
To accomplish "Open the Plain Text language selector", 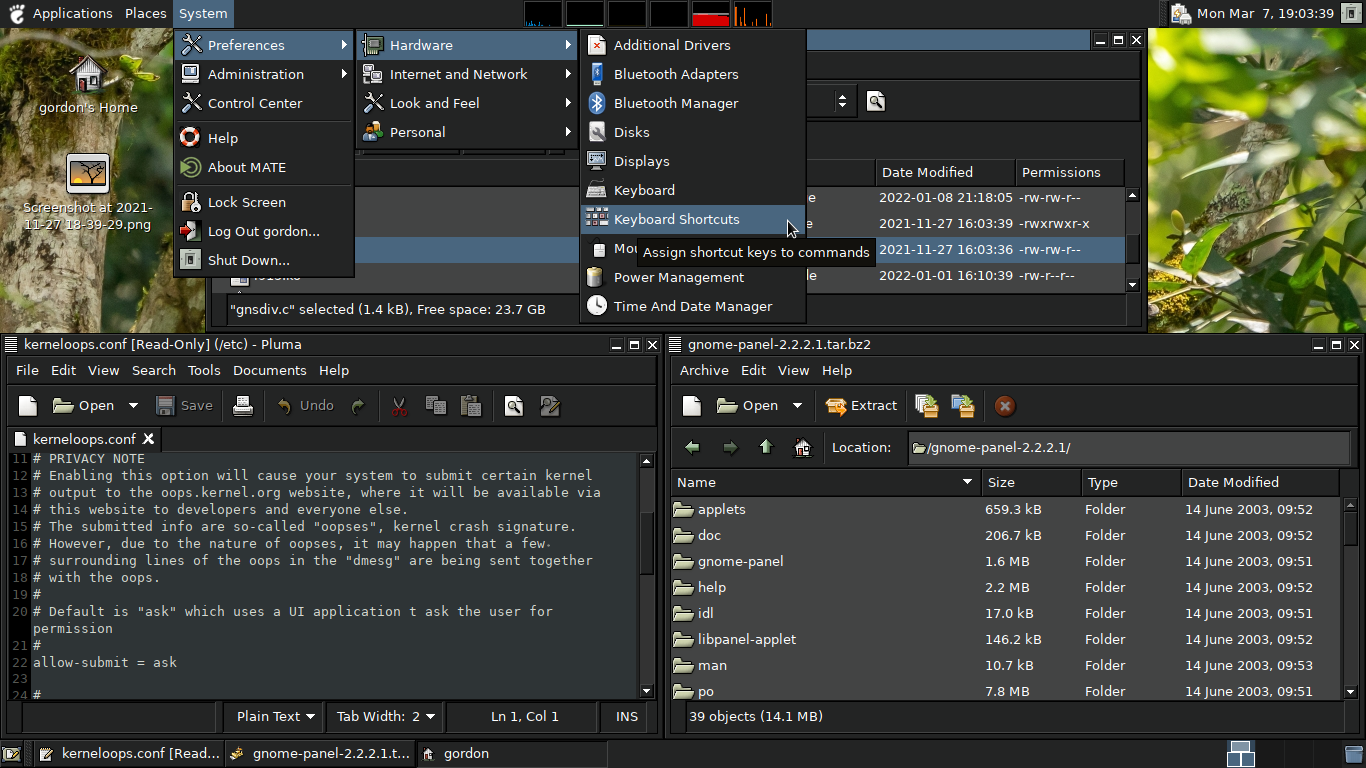I will [x=275, y=716].
